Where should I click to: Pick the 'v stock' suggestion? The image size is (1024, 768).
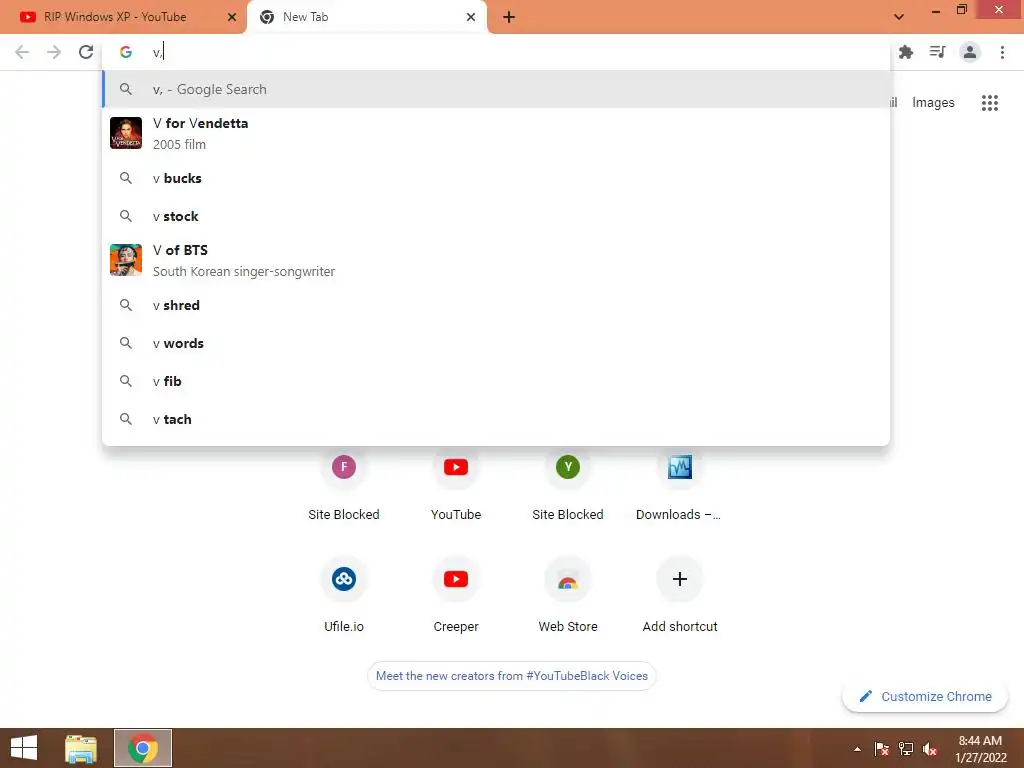[x=496, y=216]
